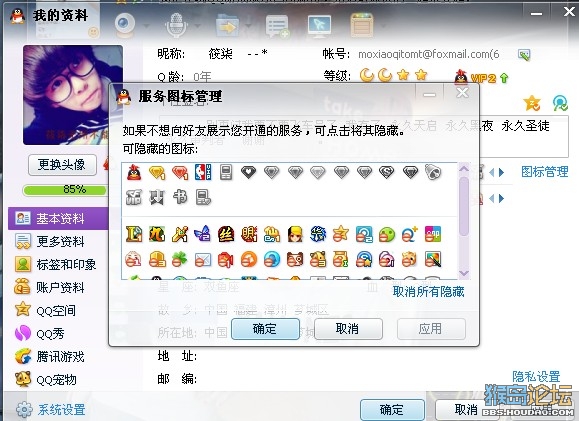Select the hidden Q plus icon
The image size is (579, 421).
410,234
